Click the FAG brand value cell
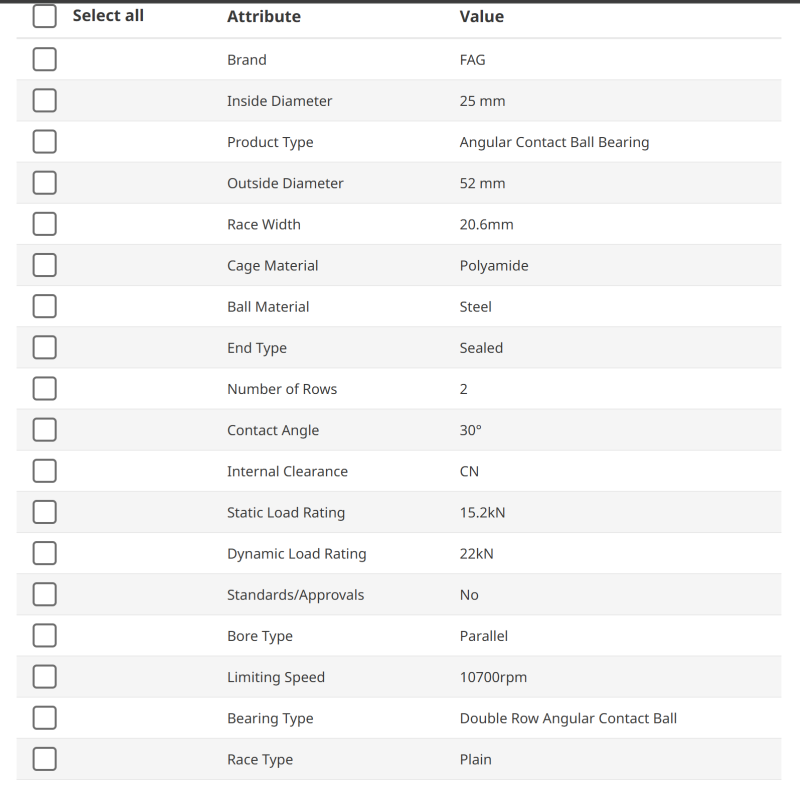 click(472, 60)
